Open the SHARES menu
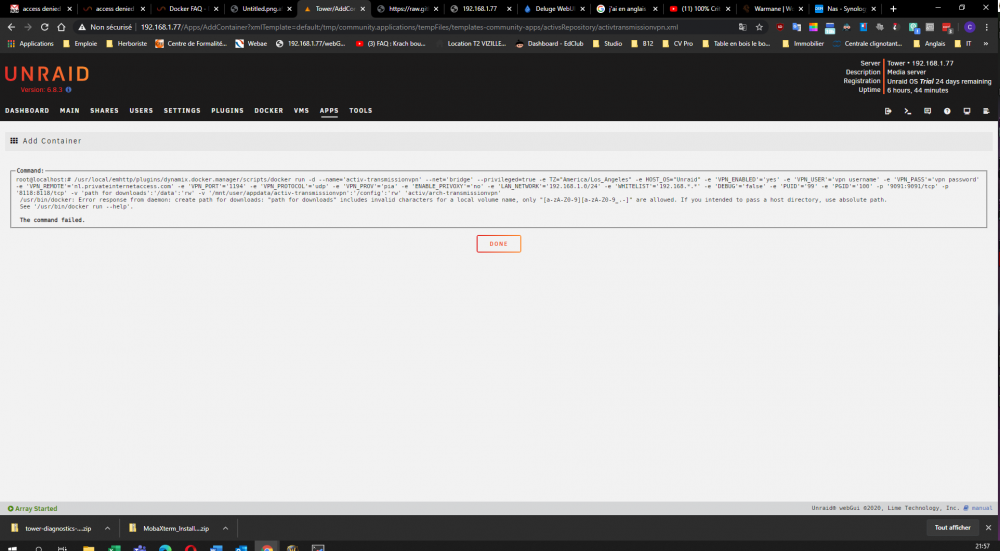This screenshot has height=551, width=1000. point(104,111)
